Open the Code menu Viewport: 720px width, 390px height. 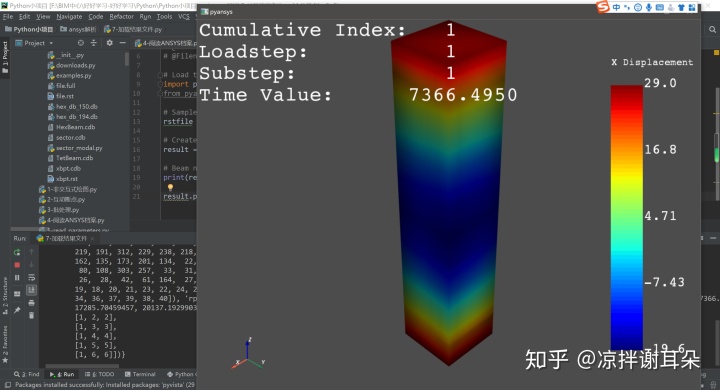pyautogui.click(x=96, y=17)
